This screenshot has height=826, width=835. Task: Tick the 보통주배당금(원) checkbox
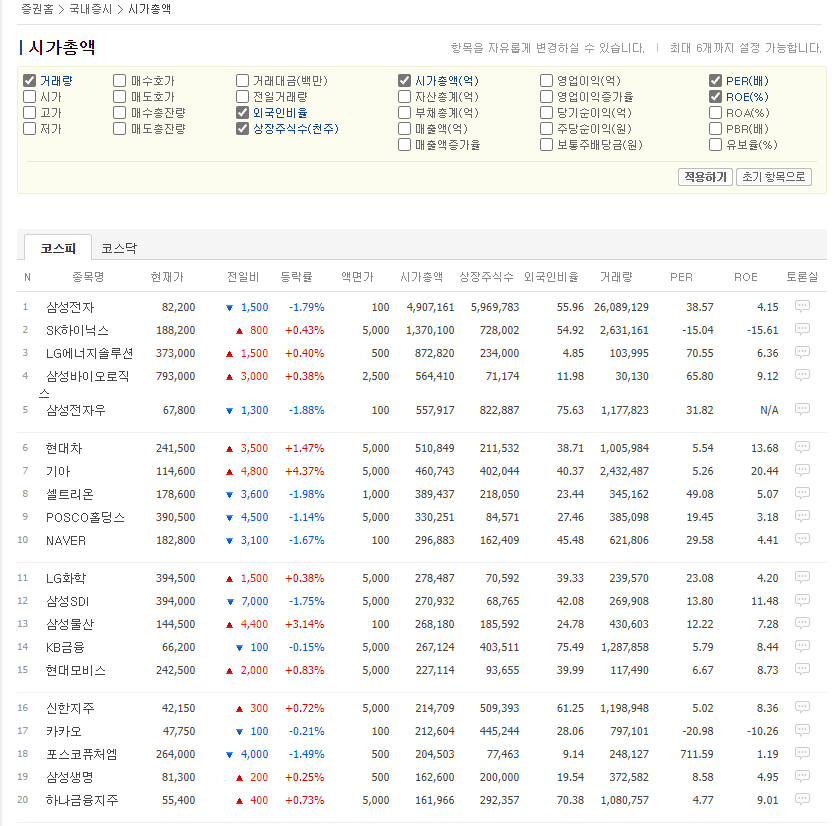(x=546, y=145)
